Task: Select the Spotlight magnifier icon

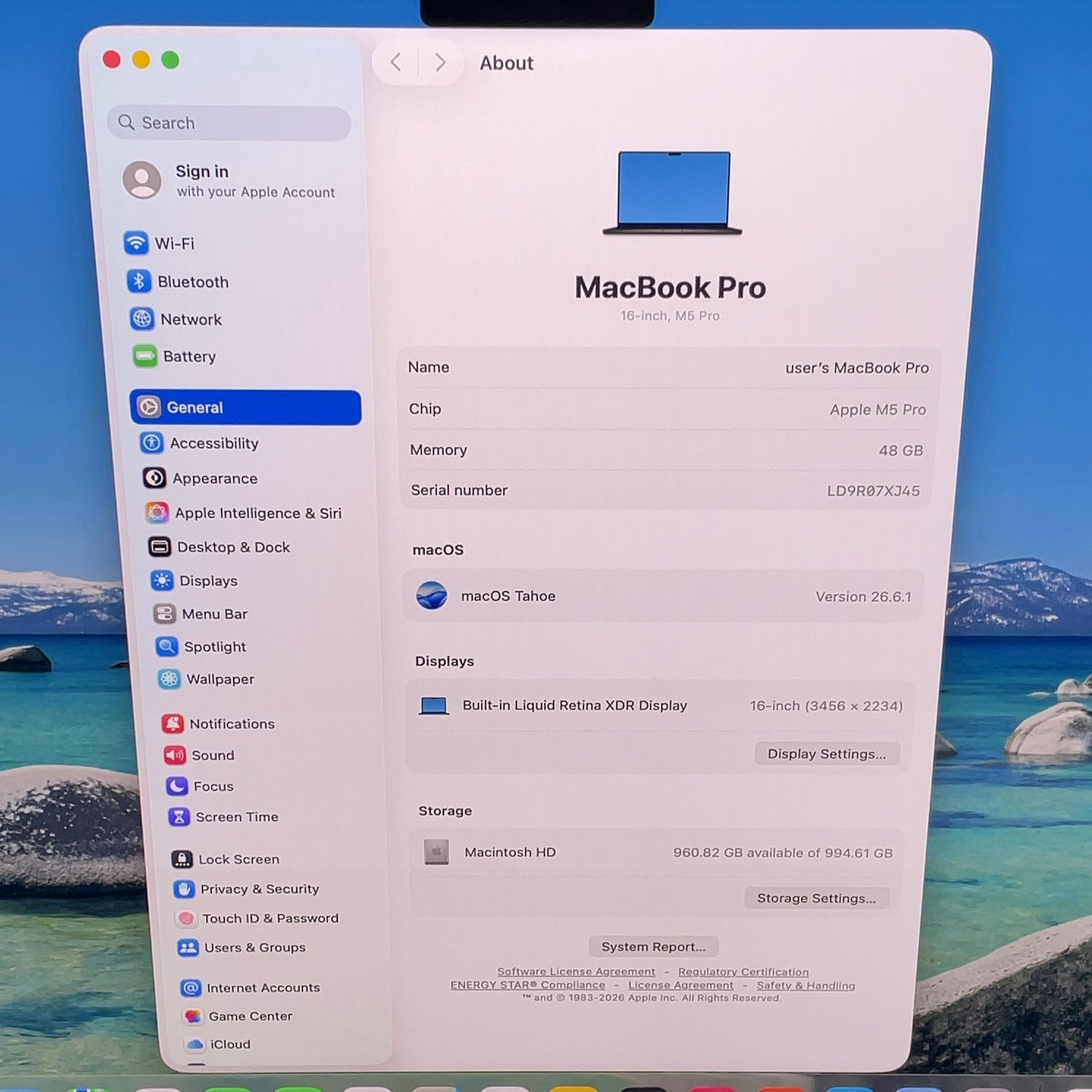Action: (167, 646)
